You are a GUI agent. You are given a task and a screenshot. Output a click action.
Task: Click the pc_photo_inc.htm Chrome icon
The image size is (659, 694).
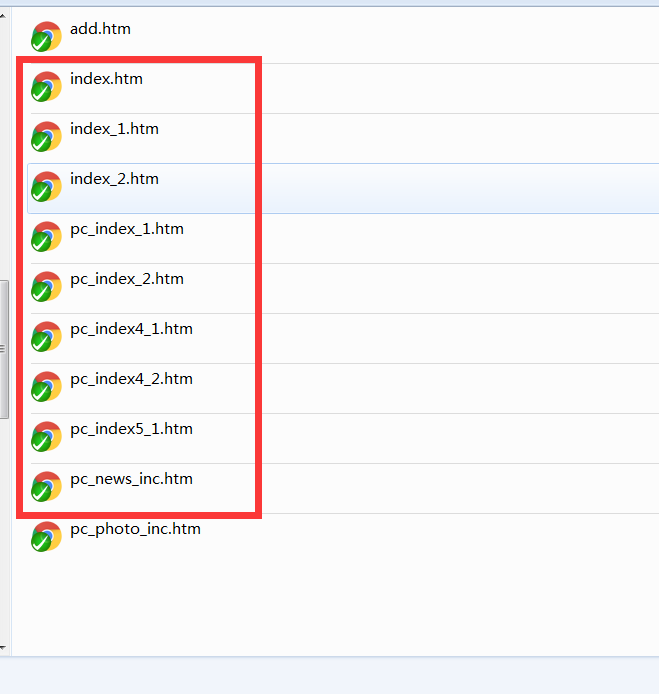[46, 537]
